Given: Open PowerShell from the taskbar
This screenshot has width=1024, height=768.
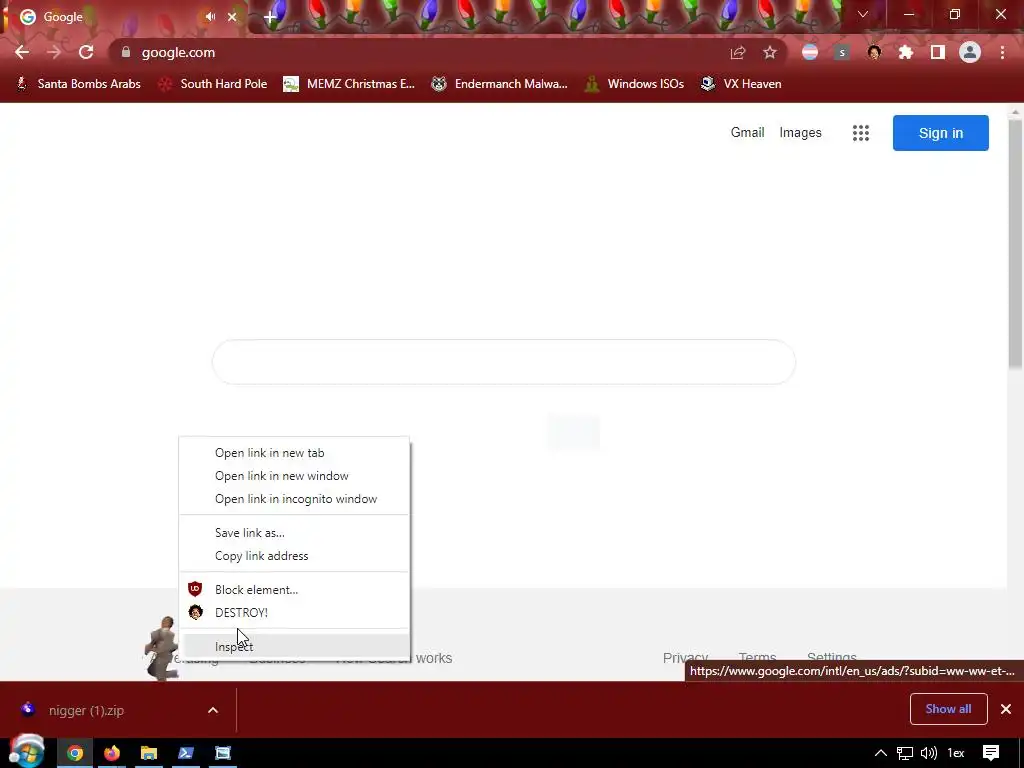Looking at the screenshot, I should (x=186, y=753).
